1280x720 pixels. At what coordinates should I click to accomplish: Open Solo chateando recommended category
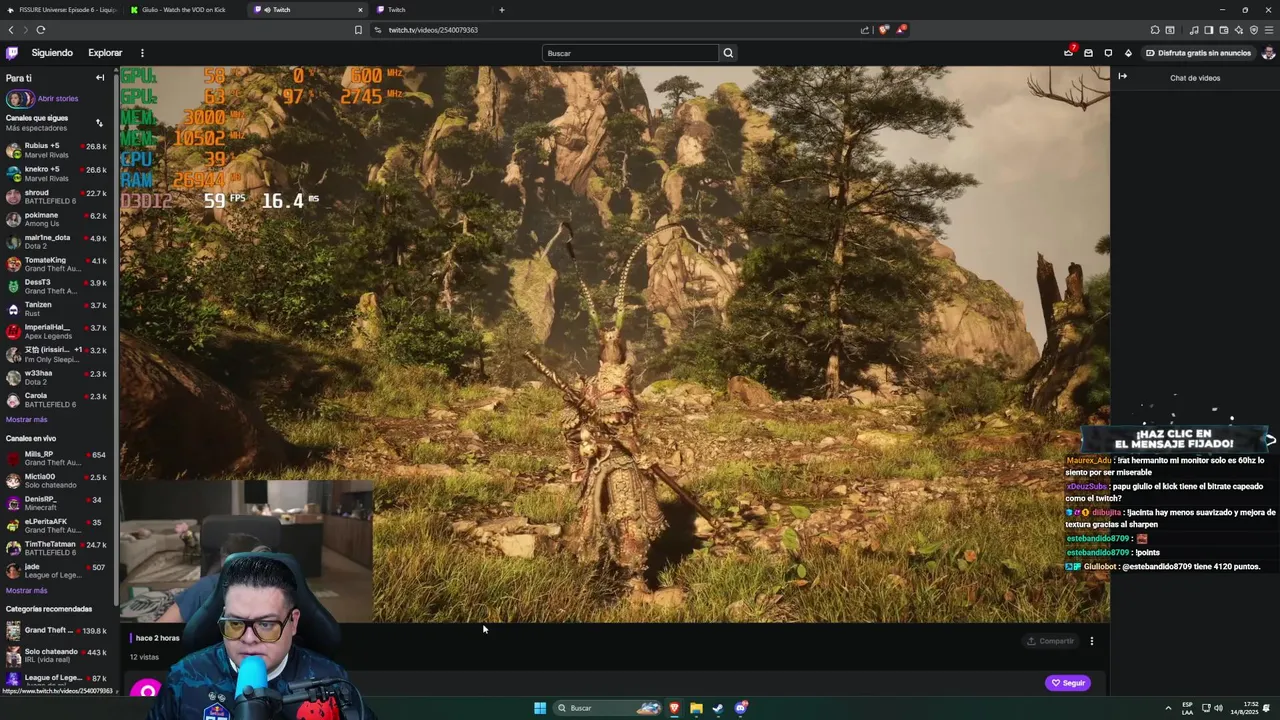57,656
